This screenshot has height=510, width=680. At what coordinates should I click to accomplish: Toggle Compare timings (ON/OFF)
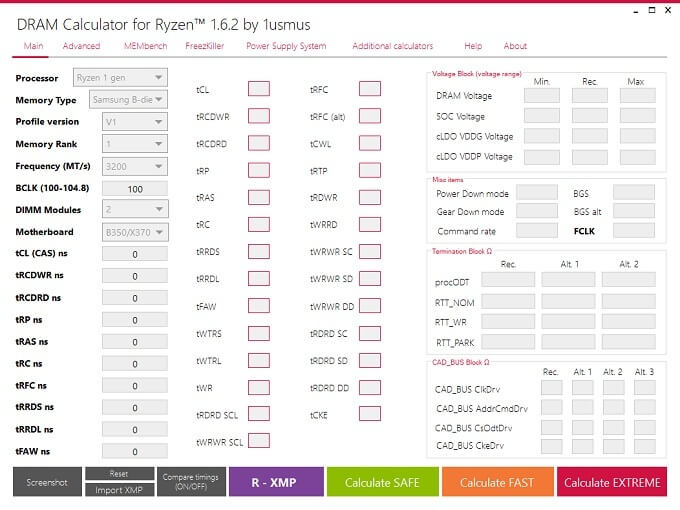pyautogui.click(x=191, y=482)
